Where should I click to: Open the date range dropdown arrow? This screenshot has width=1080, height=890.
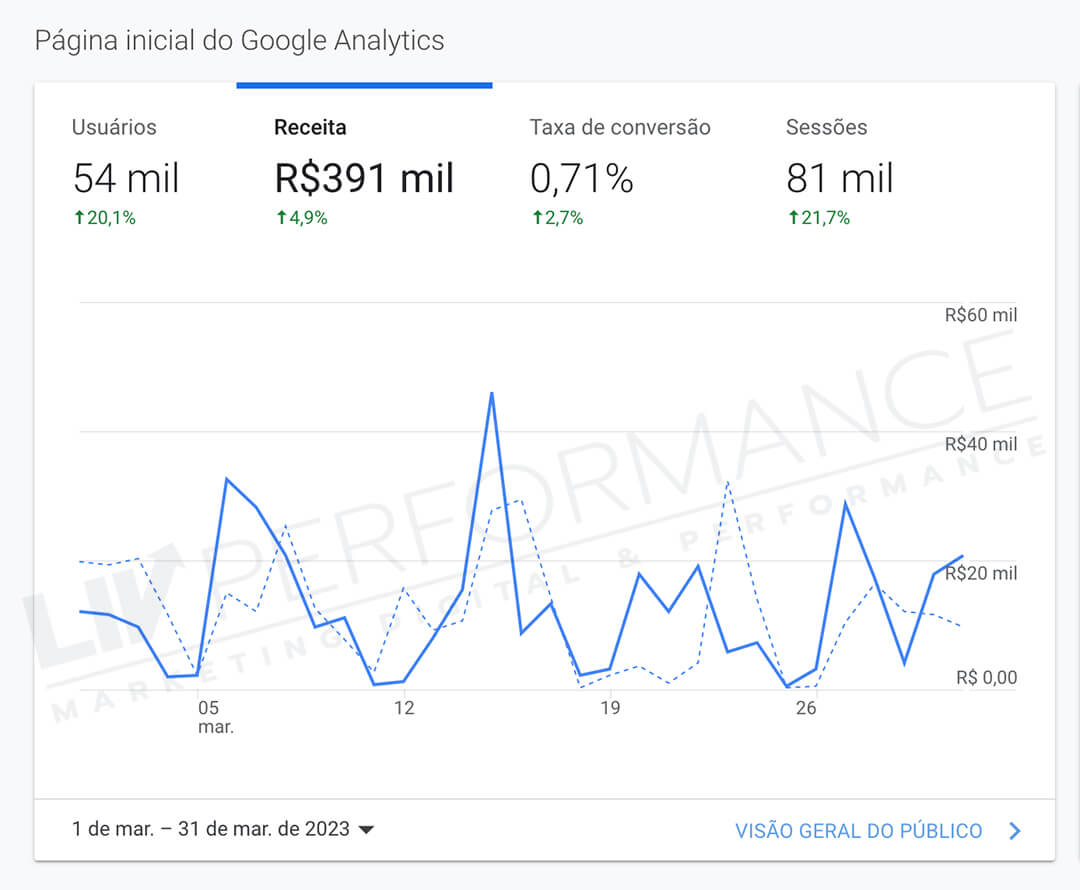[366, 830]
